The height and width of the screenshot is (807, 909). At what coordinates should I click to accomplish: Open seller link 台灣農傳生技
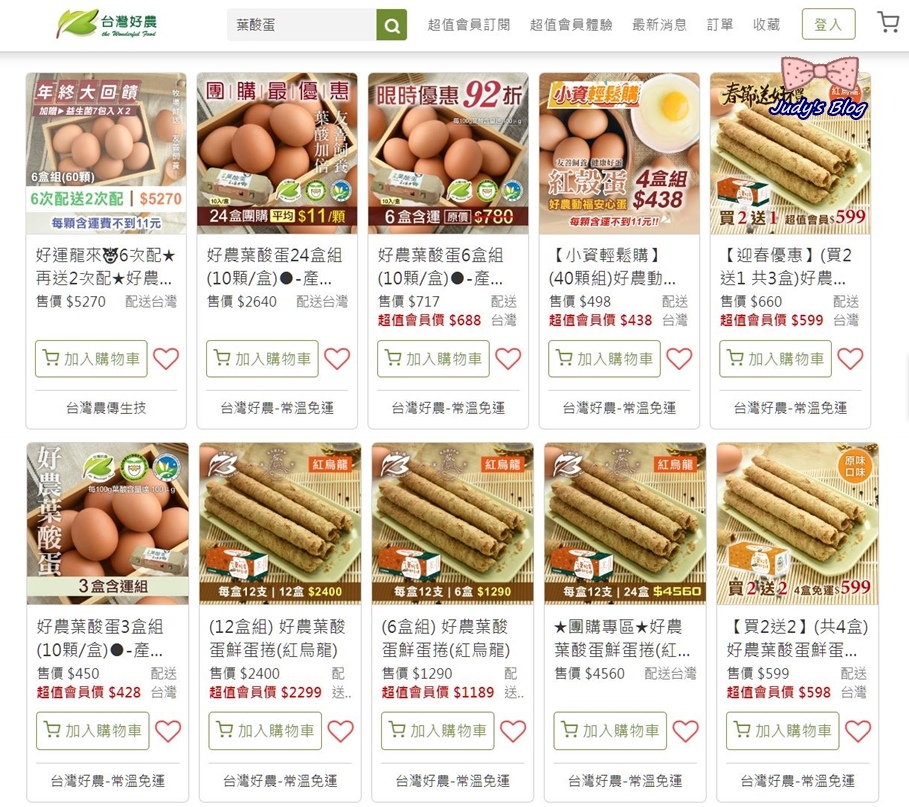[x=106, y=408]
